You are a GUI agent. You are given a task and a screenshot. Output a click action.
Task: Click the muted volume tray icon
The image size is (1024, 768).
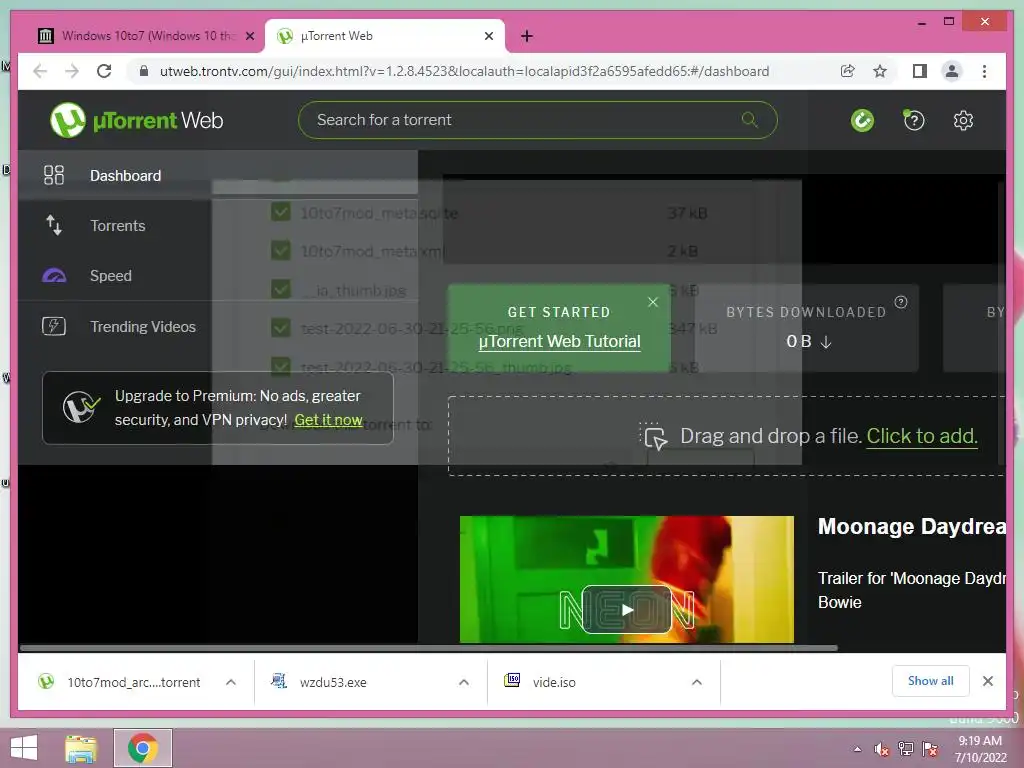point(881,749)
